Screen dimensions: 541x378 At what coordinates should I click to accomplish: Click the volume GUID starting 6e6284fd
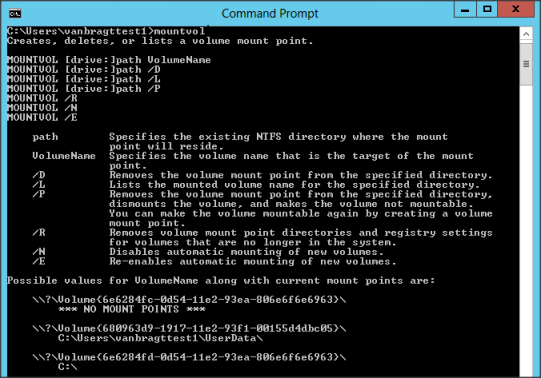click(189, 357)
